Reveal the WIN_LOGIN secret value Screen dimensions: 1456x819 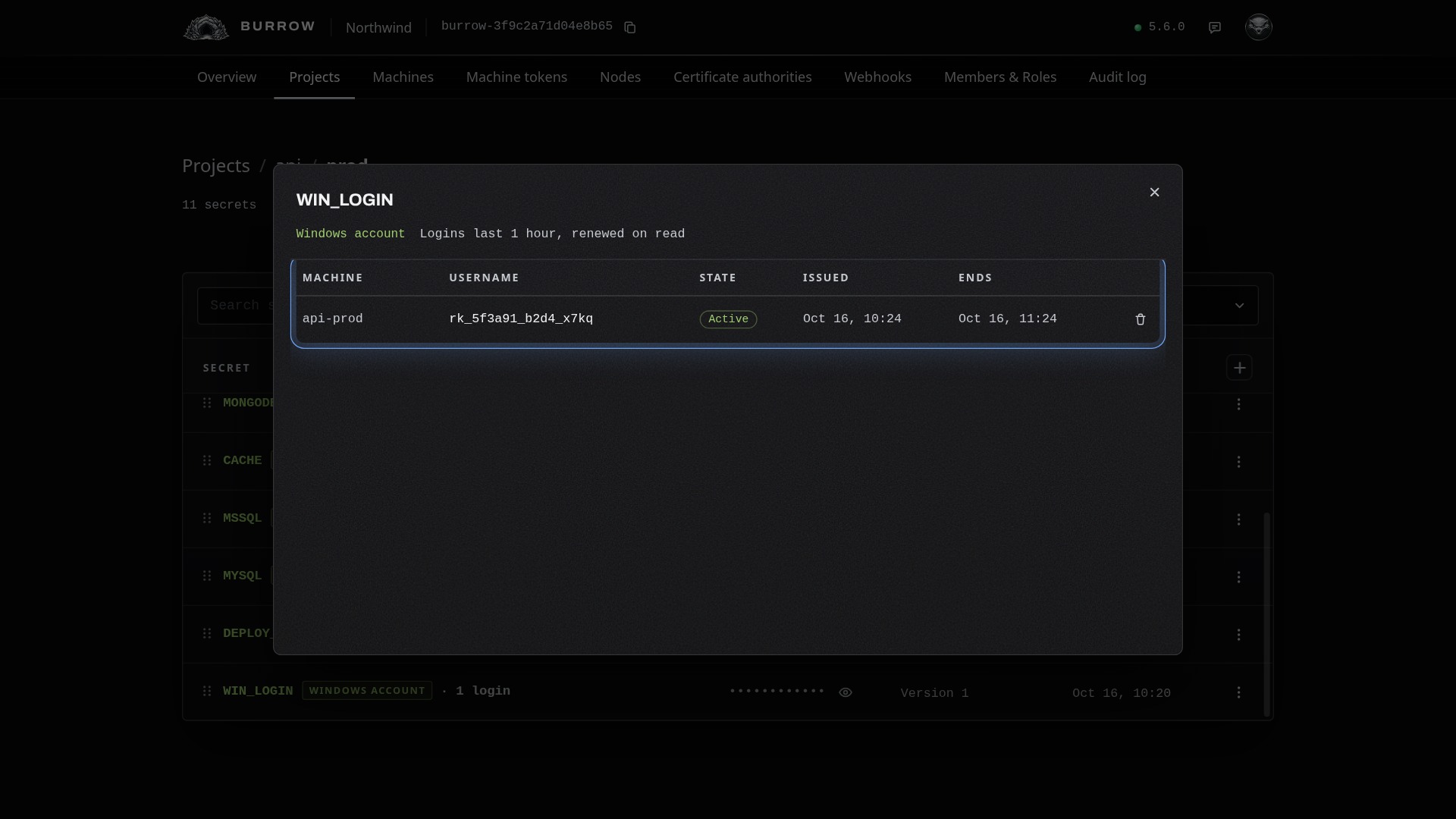[846, 692]
